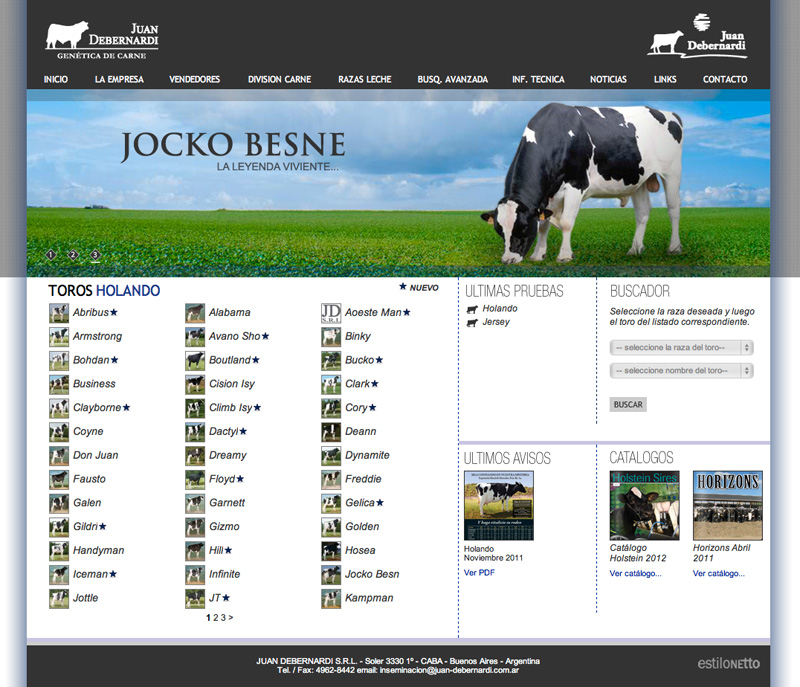Open the Holstein Sires catalog cover
Image resolution: width=800 pixels, height=687 pixels.
644,505
